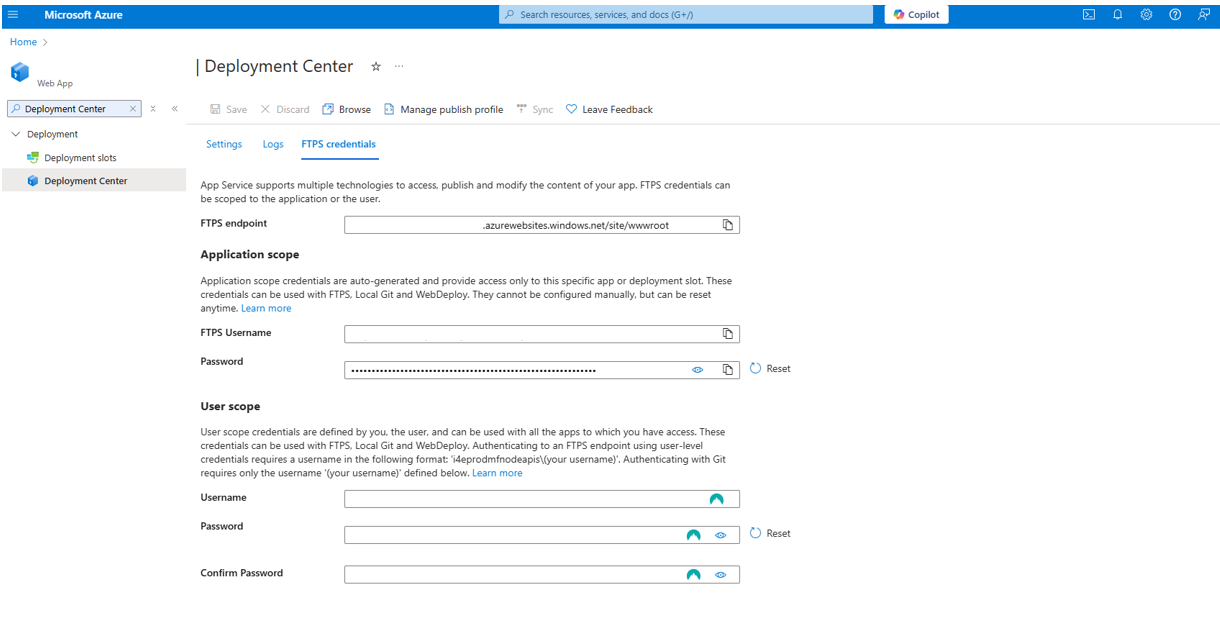Collapse the Deployment tree group
1220x640 pixels.
click(x=15, y=134)
